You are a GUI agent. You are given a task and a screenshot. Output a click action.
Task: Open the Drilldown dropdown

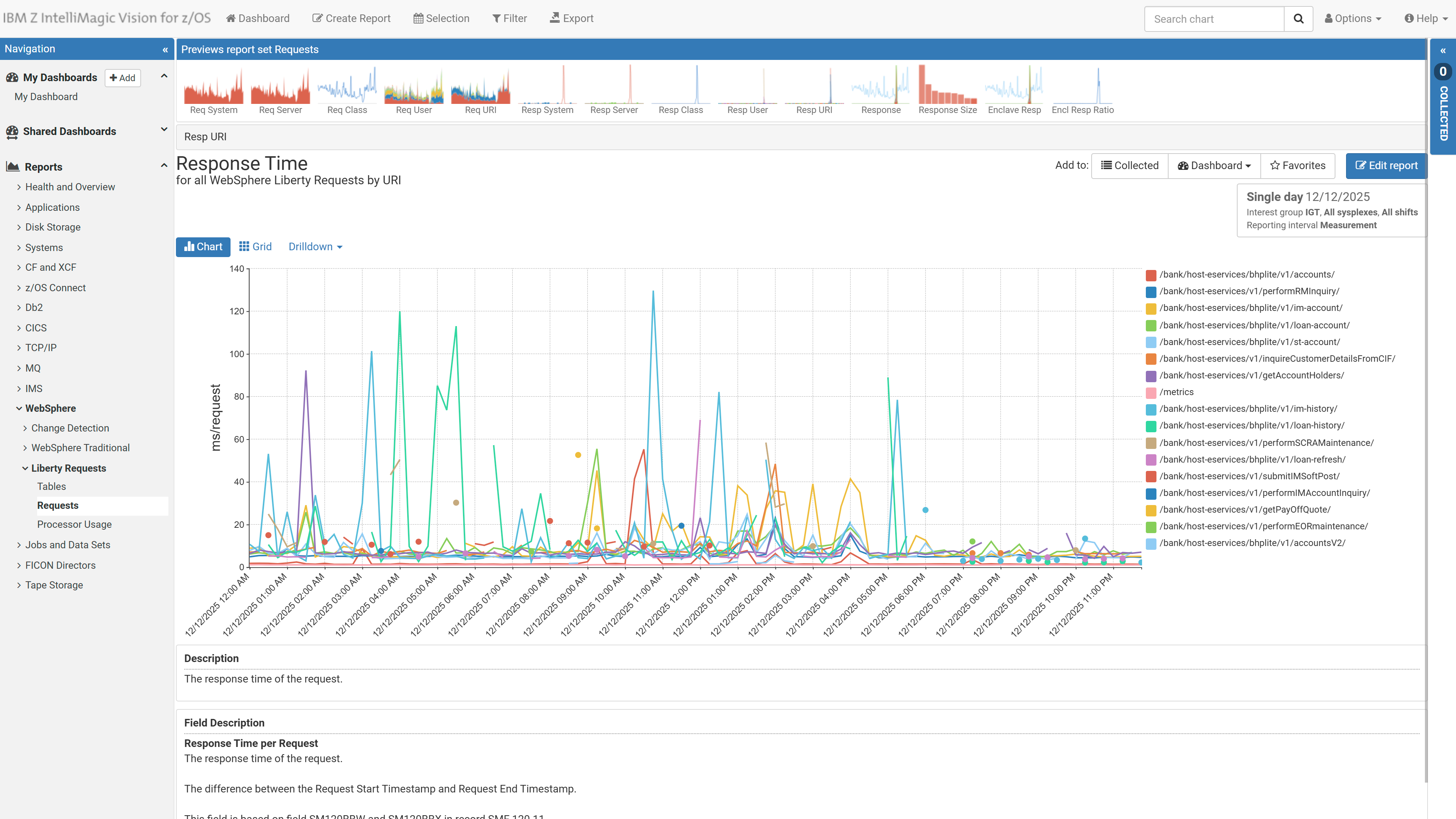click(x=315, y=247)
